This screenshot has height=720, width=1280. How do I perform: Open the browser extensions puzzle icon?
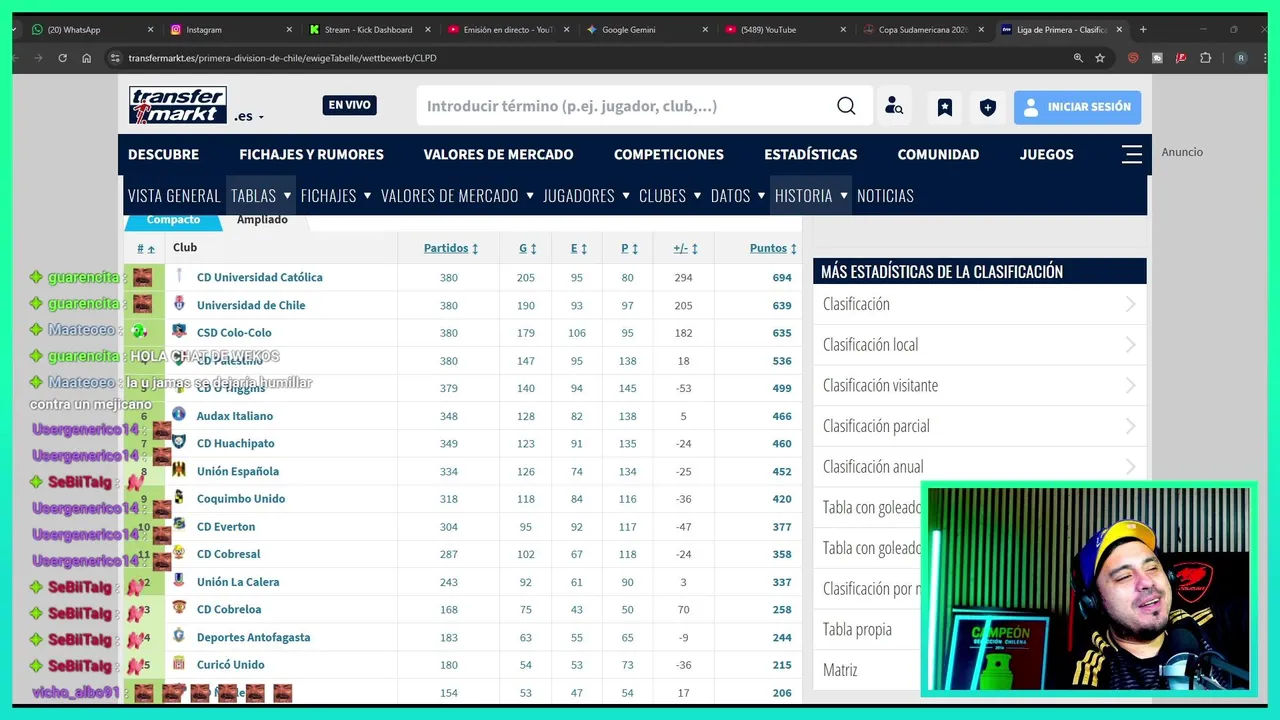pyautogui.click(x=1205, y=58)
